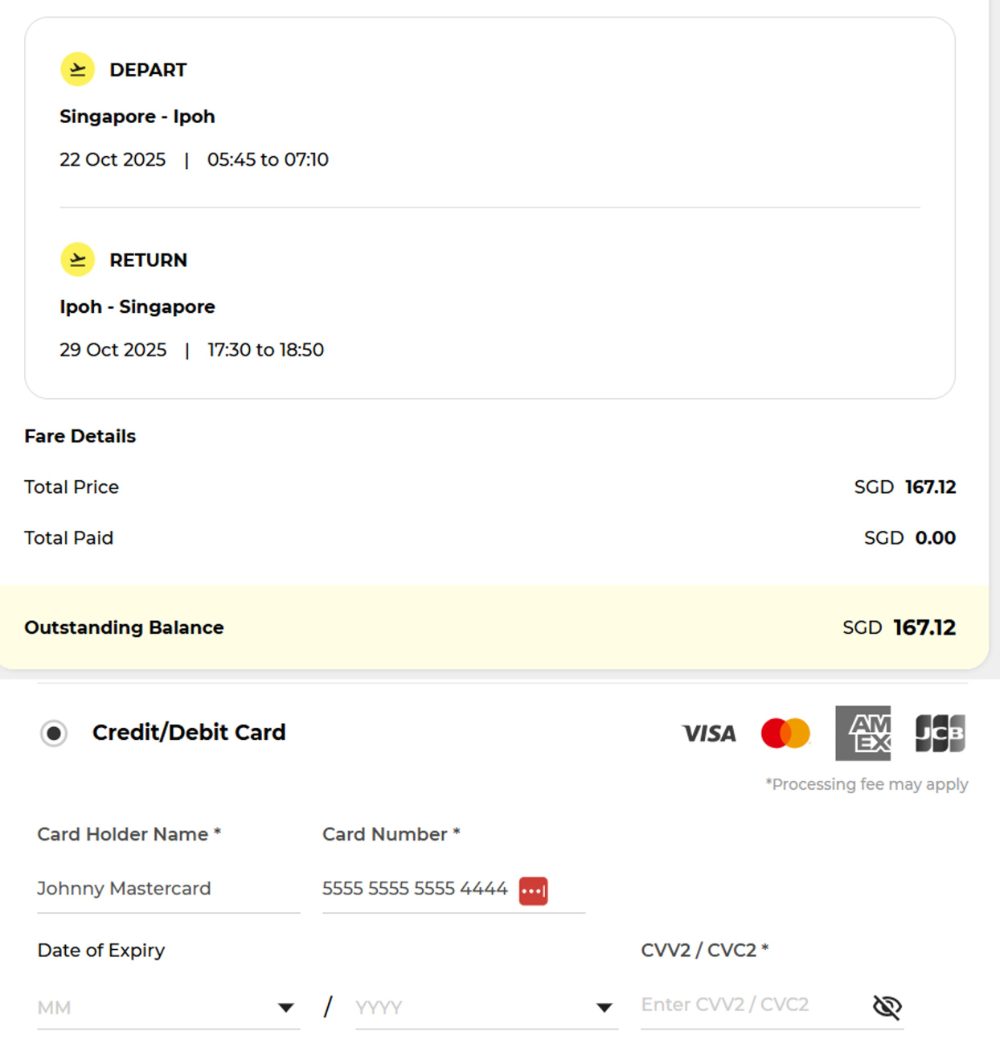Click the Outstanding Balance amount SGD 167.12
1000x1044 pixels.
pos(899,628)
